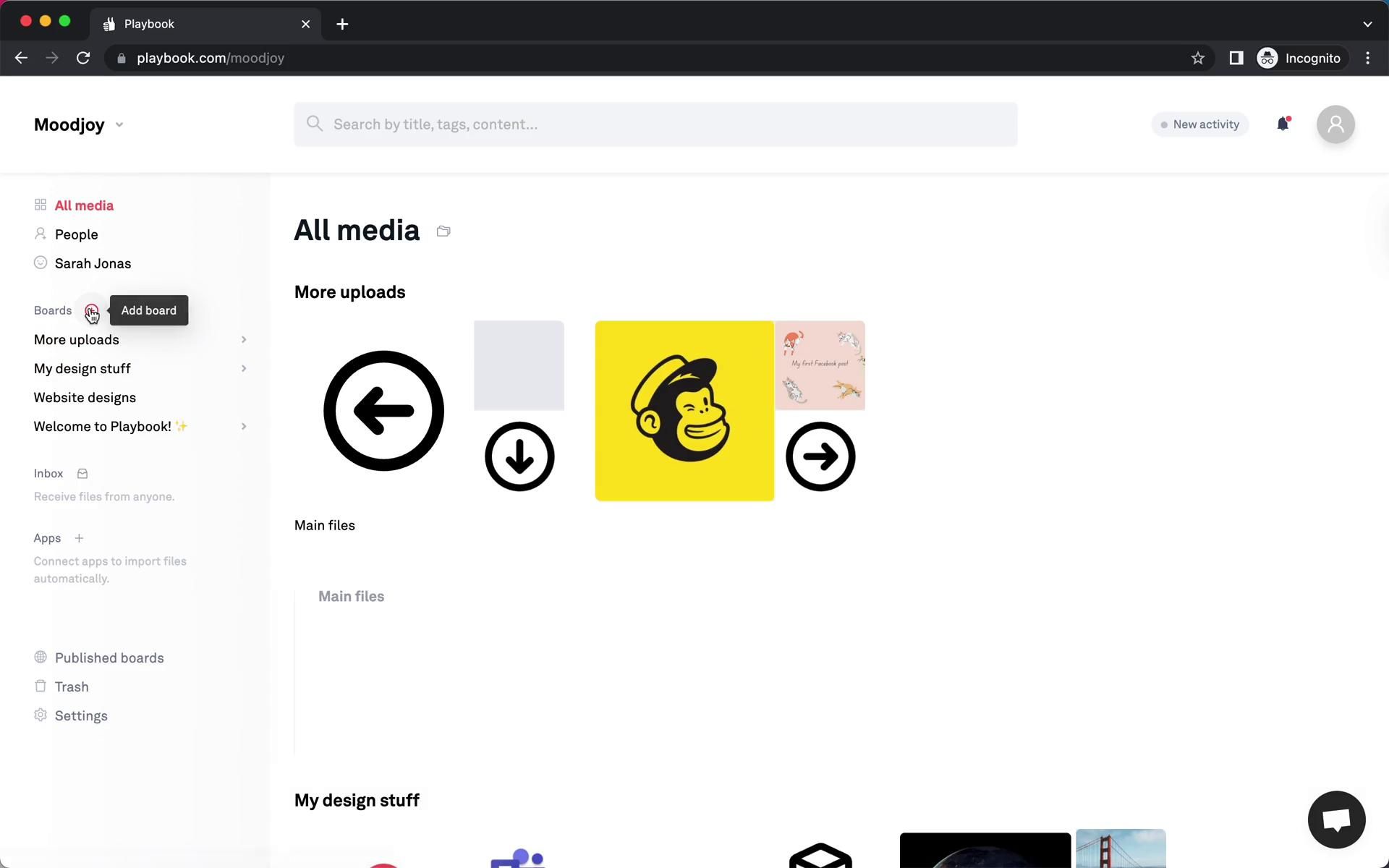Open the Website designs board
The width and height of the screenshot is (1389, 868).
click(x=85, y=398)
